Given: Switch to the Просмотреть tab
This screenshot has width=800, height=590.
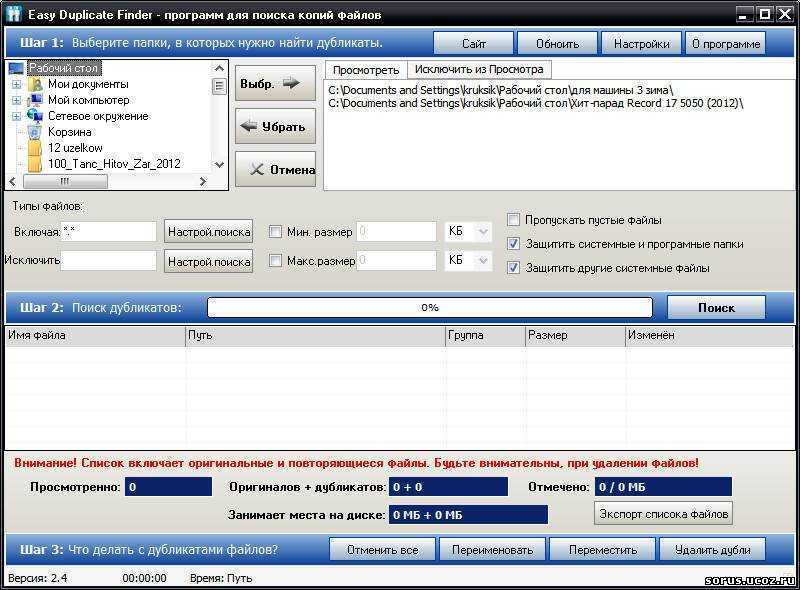Looking at the screenshot, I should point(366,70).
